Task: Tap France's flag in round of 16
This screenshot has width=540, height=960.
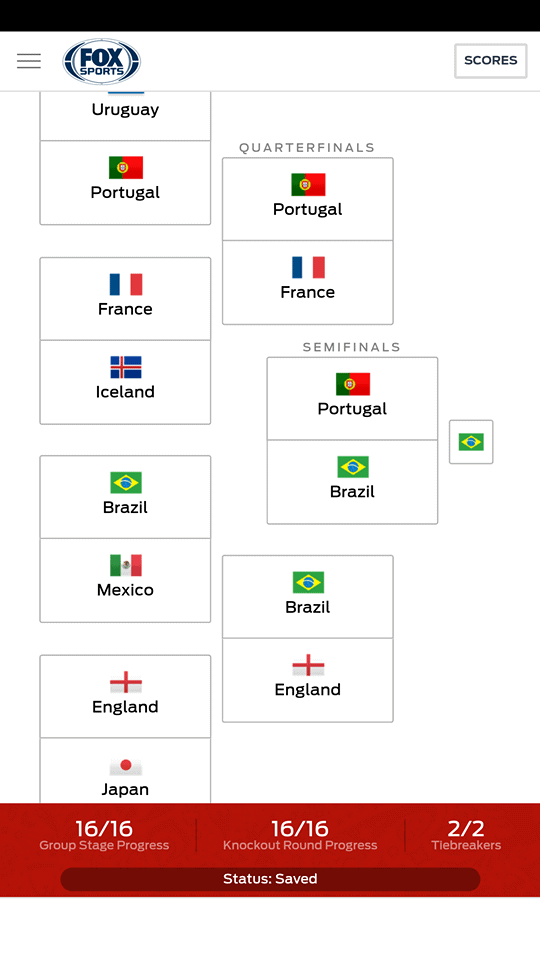Action: 126,284
